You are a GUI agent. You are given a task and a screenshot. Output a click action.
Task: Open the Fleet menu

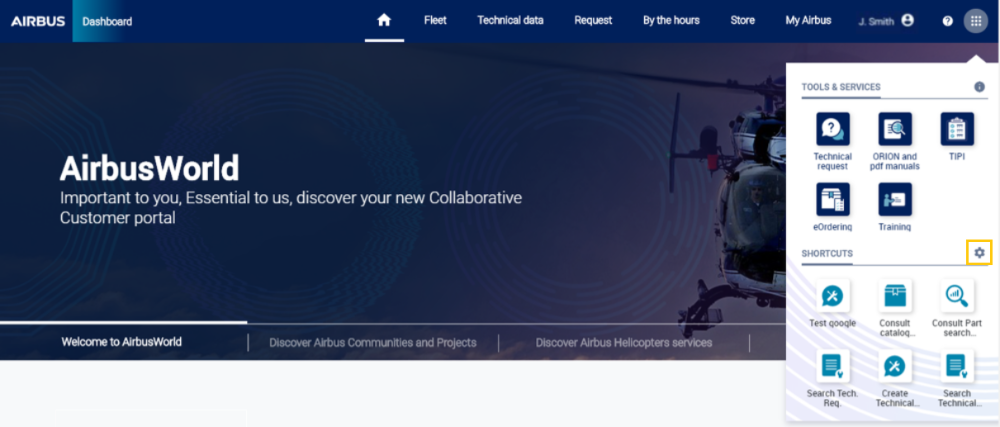tap(435, 20)
